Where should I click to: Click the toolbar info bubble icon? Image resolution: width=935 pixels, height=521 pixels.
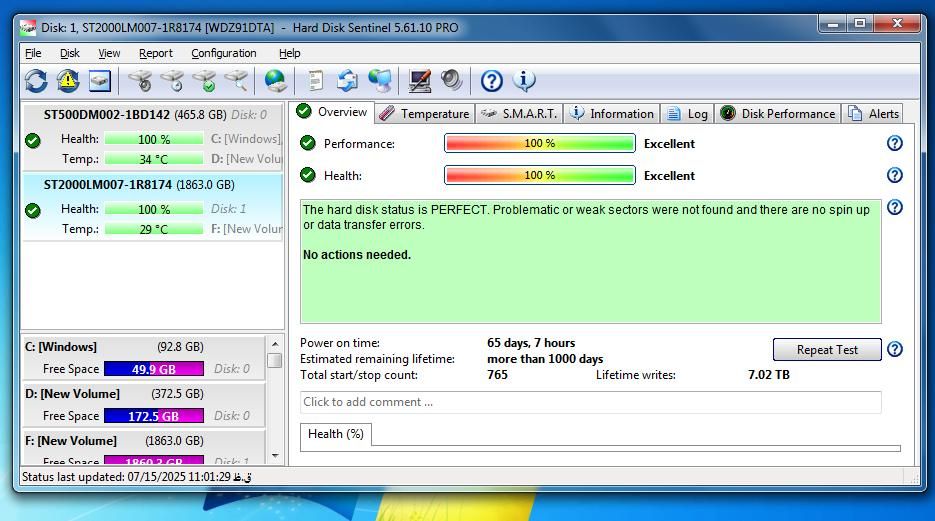(524, 80)
